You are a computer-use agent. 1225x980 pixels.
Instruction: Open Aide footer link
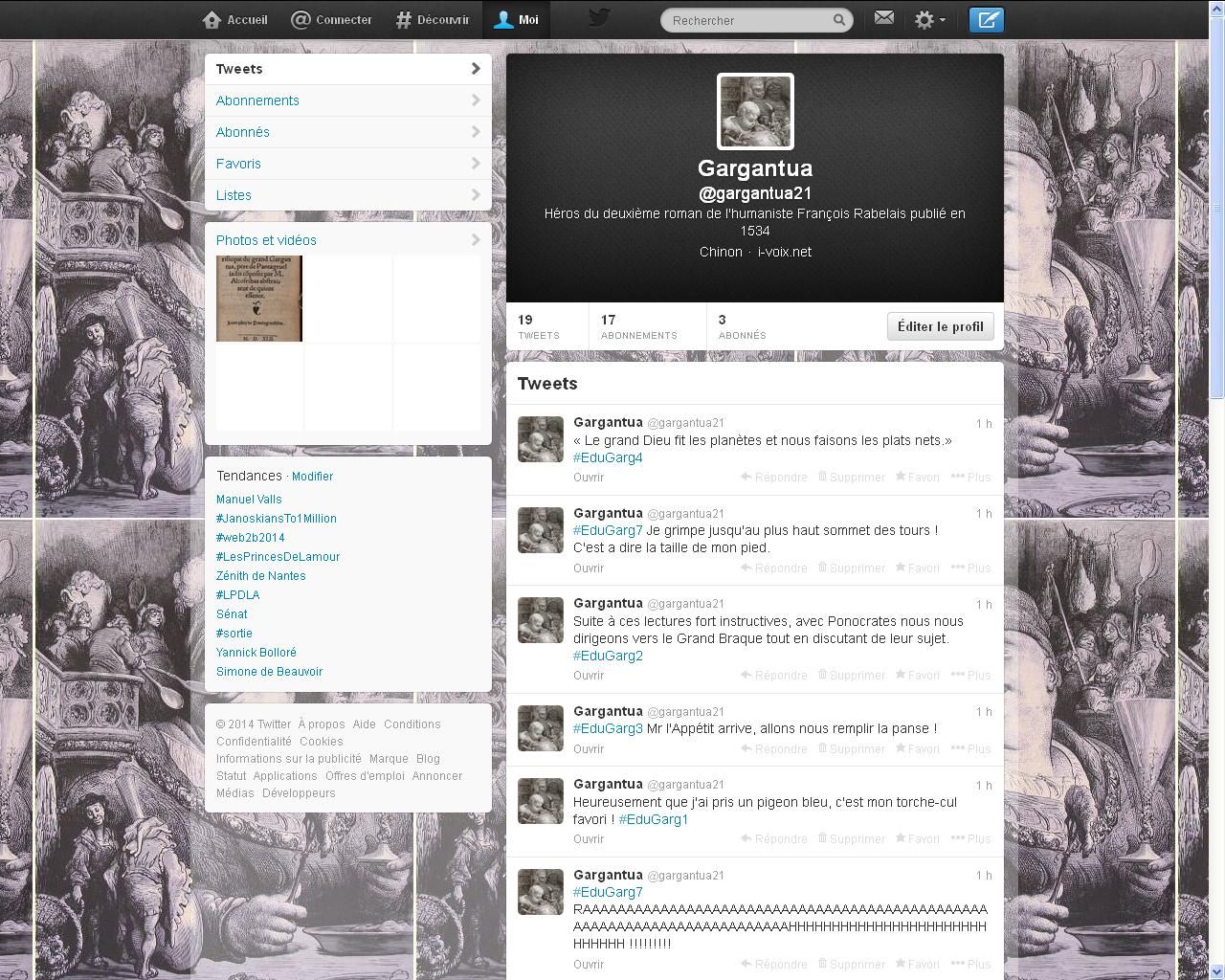pos(364,724)
